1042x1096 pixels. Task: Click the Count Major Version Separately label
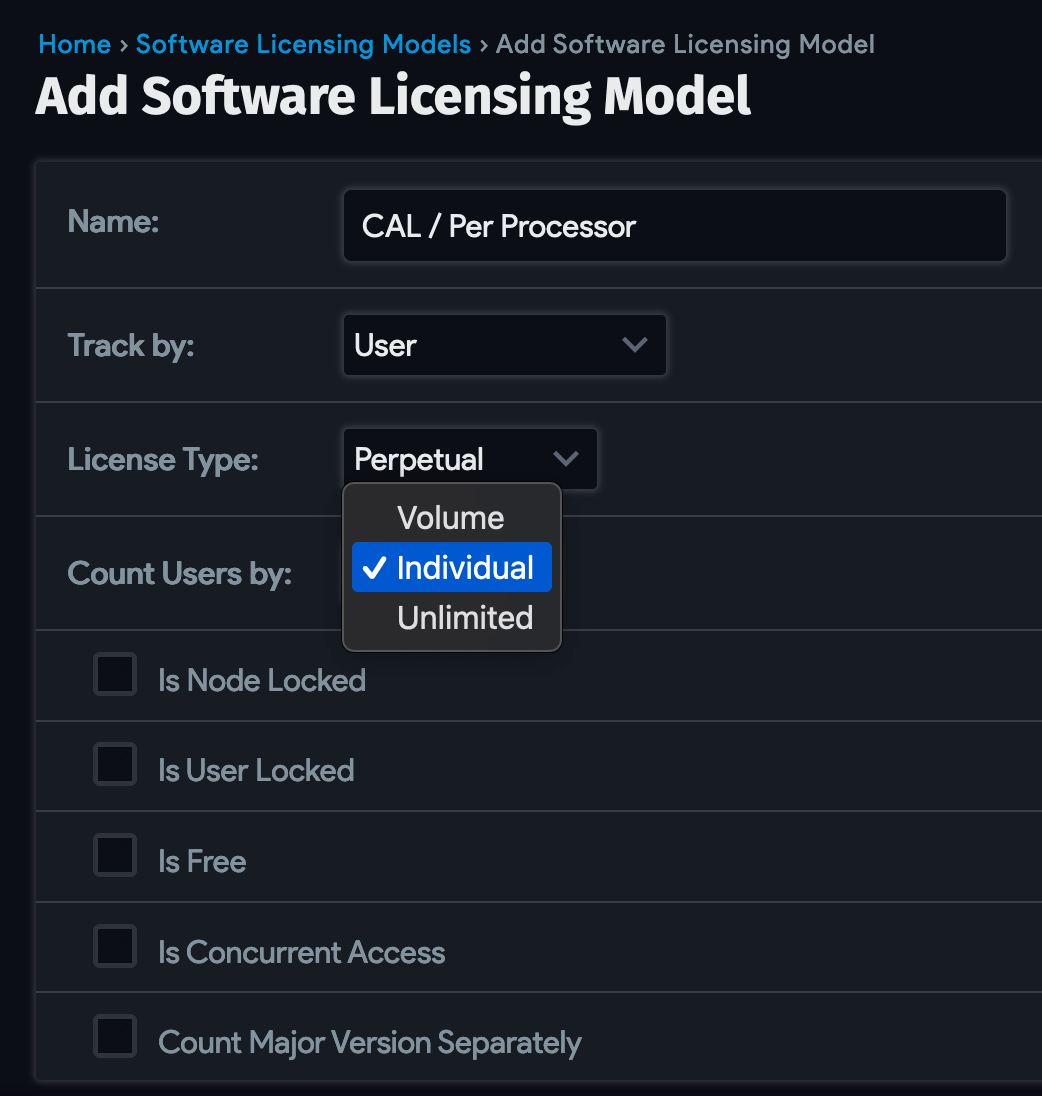pos(370,1043)
